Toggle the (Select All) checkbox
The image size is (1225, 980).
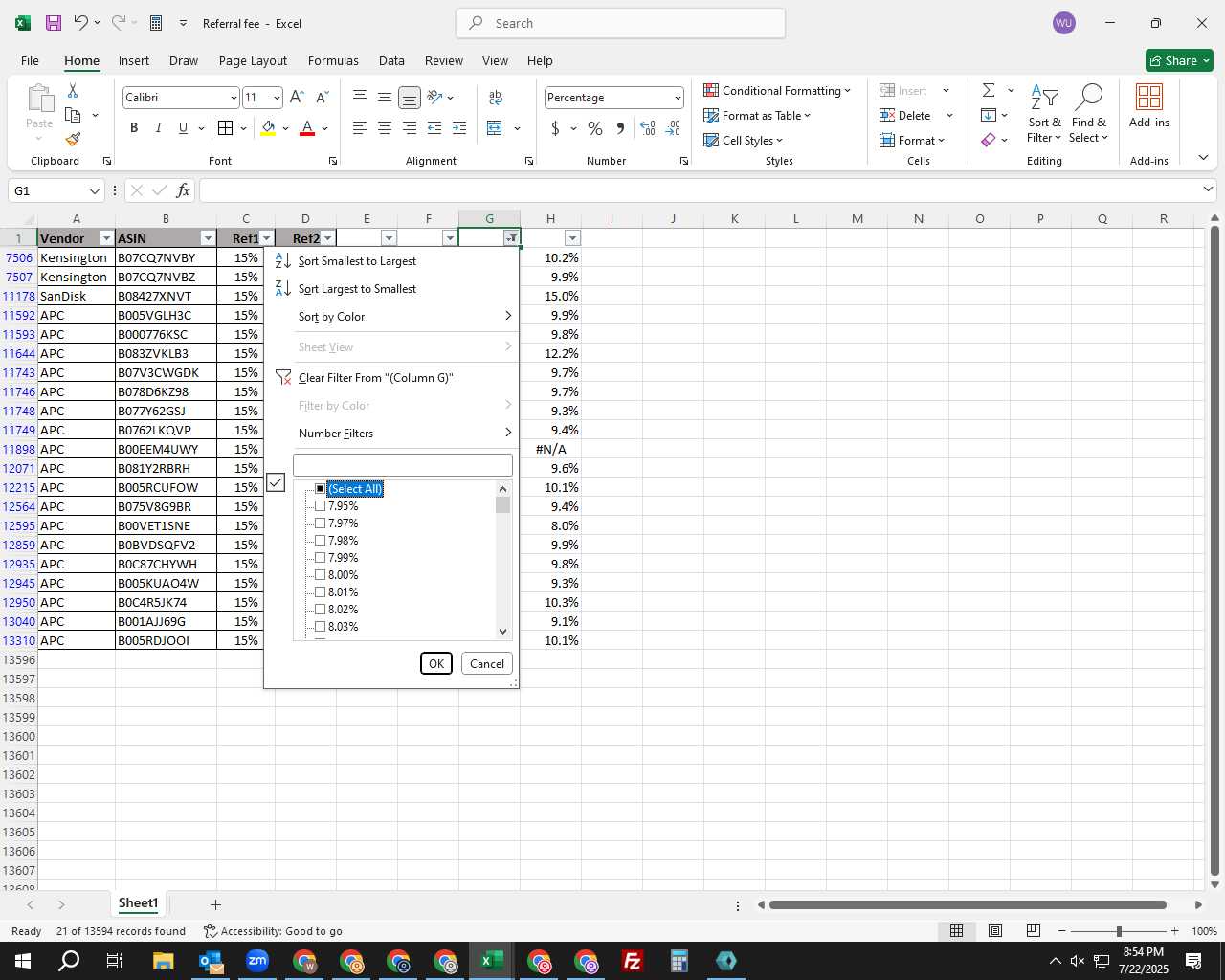[x=321, y=489]
